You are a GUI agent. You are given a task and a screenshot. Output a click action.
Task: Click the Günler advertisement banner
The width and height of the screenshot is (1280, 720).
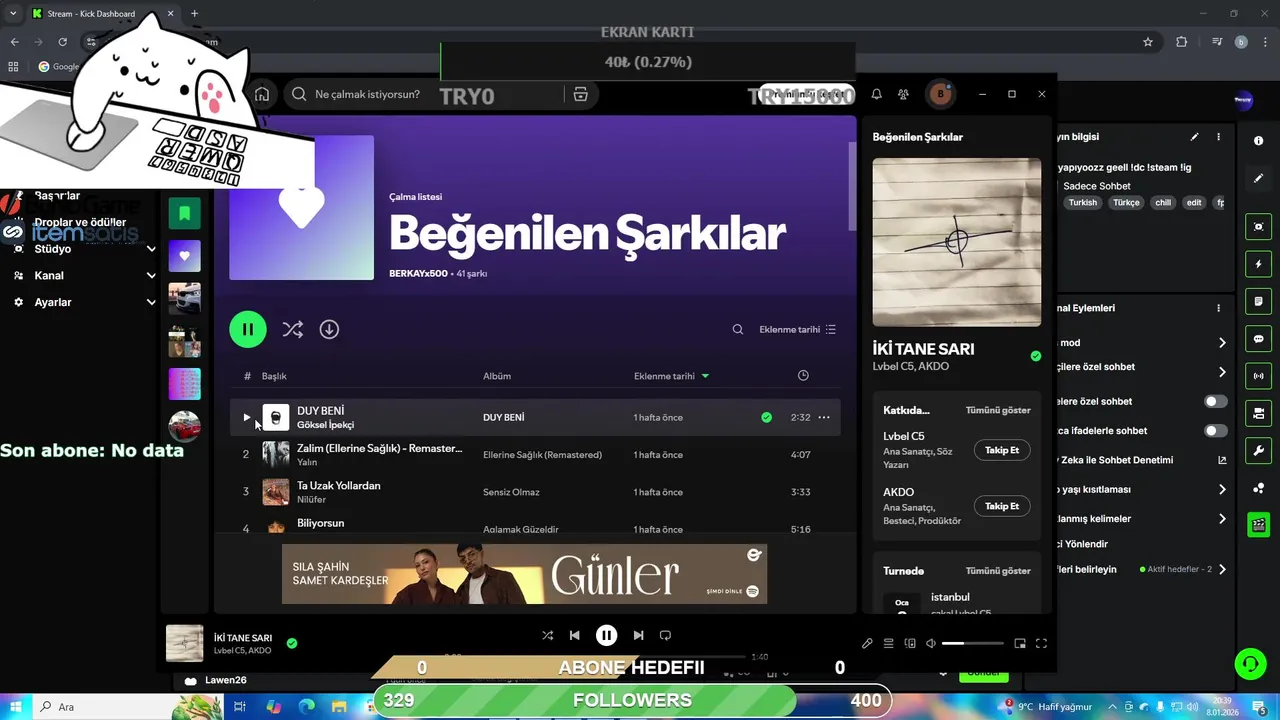(x=524, y=574)
